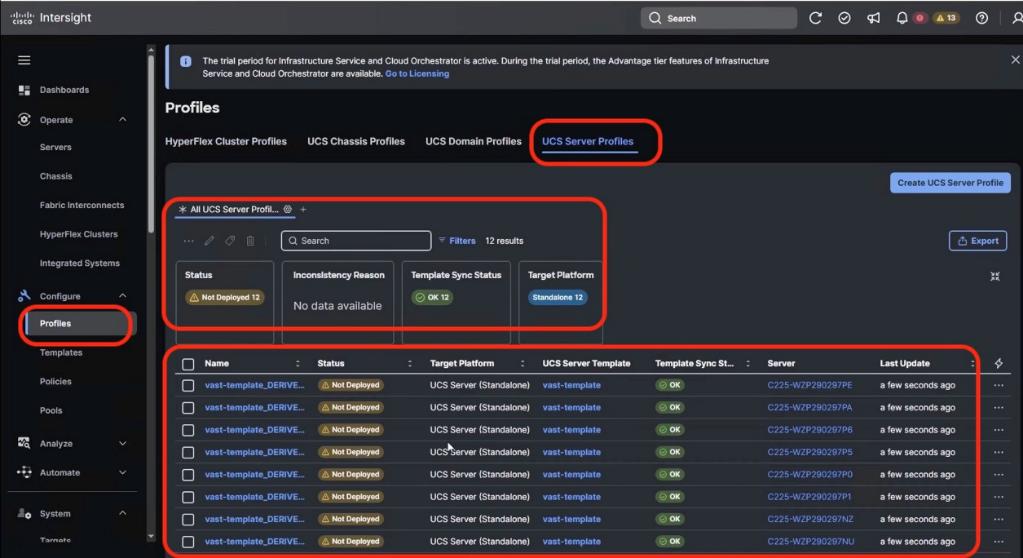
Task: Click the delete trash toolbar icon
Action: pyautogui.click(x=251, y=241)
